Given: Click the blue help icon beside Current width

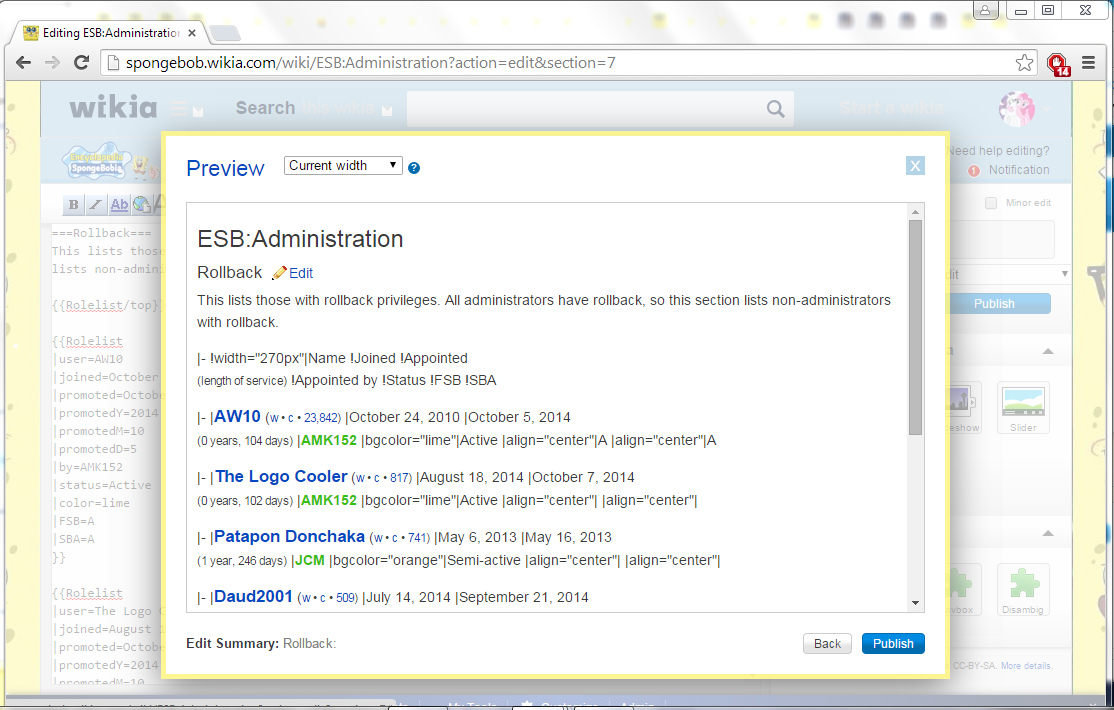Looking at the screenshot, I should tap(414, 168).
